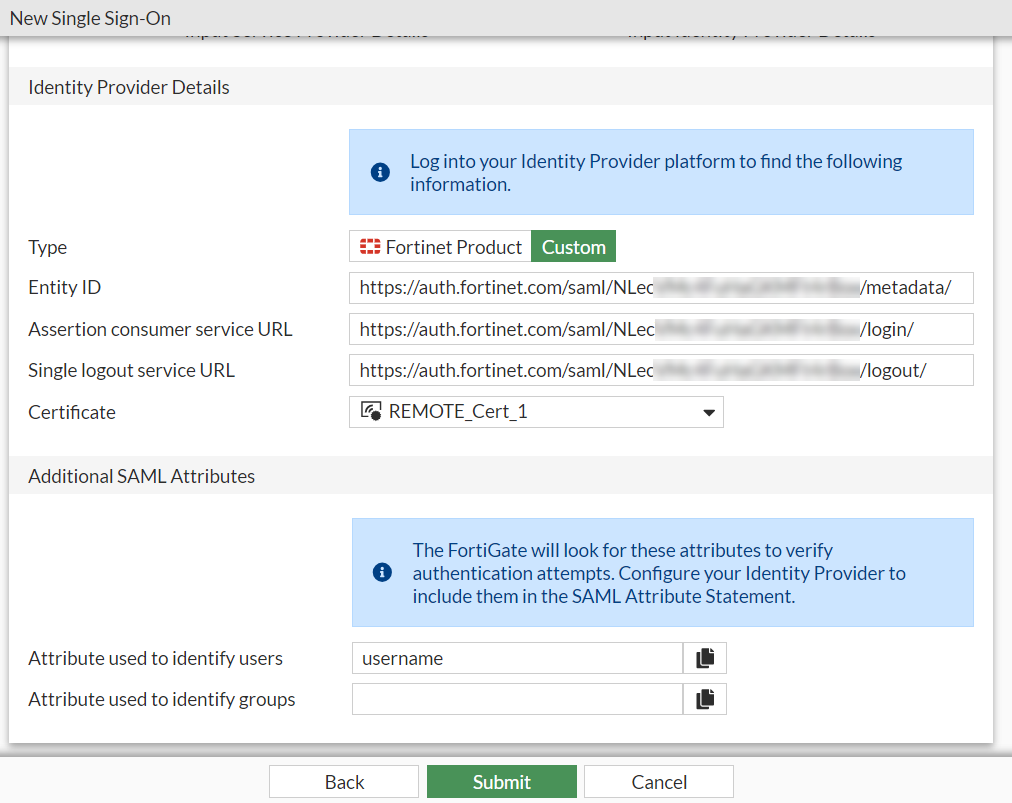Screen dimensions: 1012x803
Task: Submit the new Single Sign-On configuration
Action: click(x=501, y=781)
